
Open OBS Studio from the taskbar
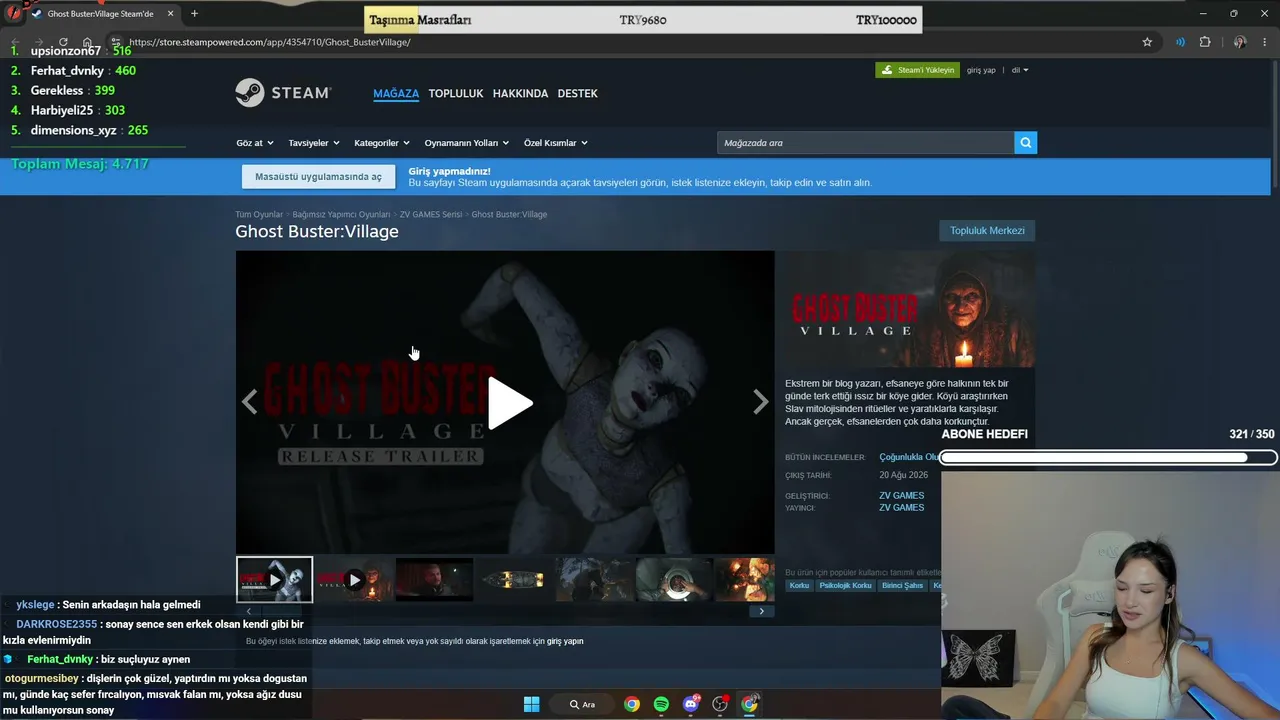coord(720,704)
